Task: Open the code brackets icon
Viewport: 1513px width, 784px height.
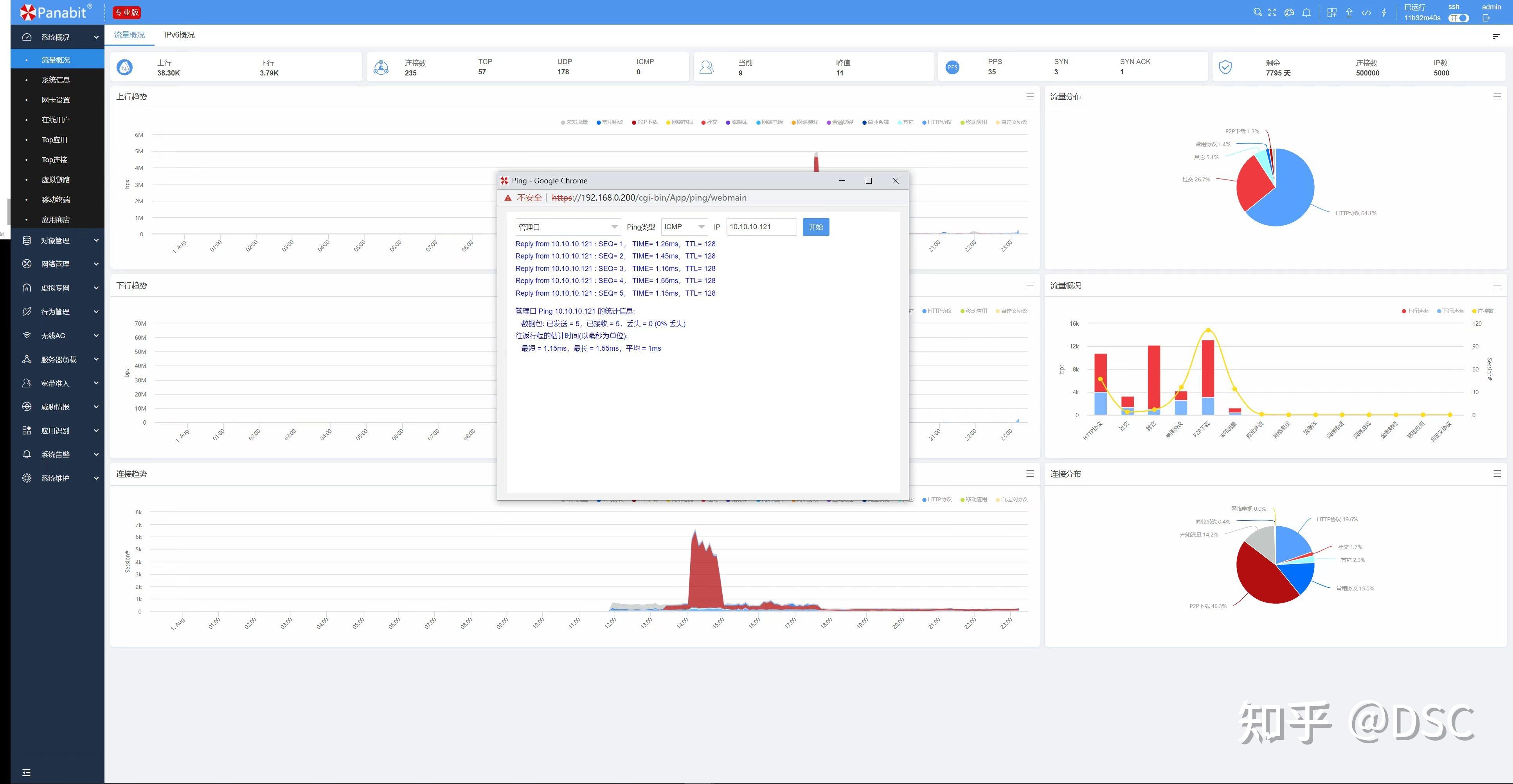Action: pos(1366,13)
